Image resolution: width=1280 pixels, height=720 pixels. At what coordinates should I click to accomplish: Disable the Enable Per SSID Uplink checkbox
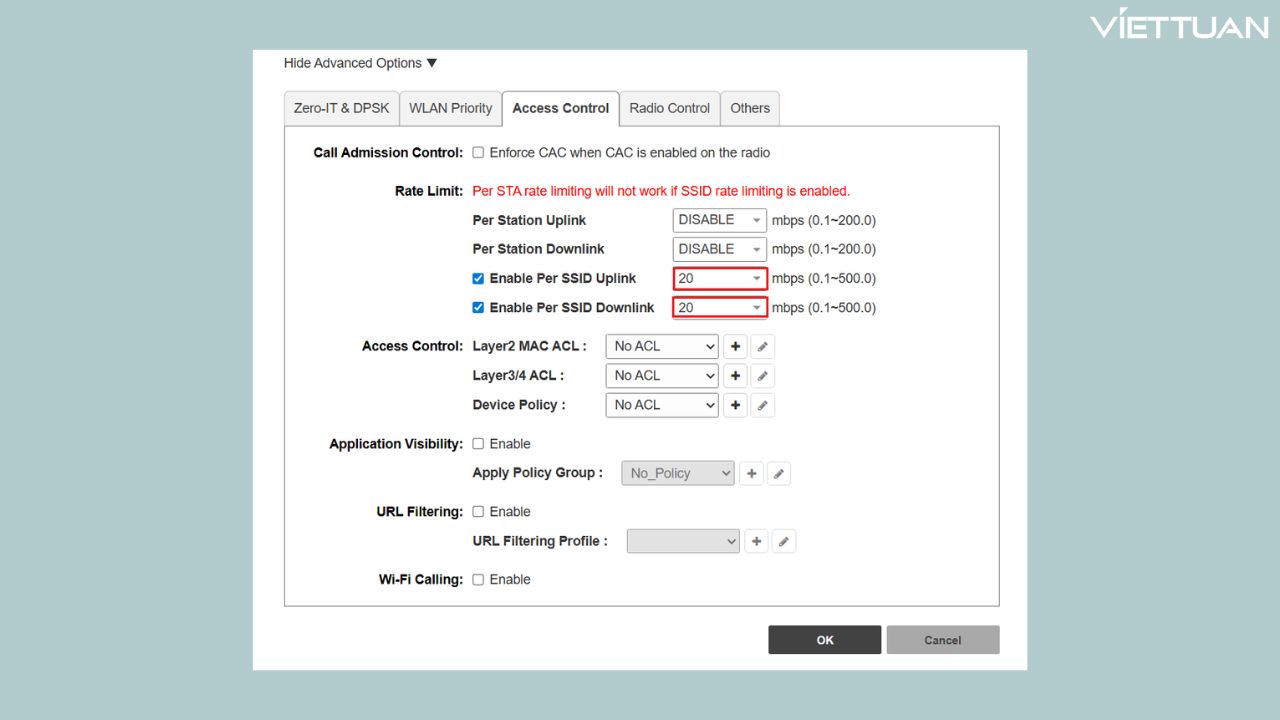(478, 278)
